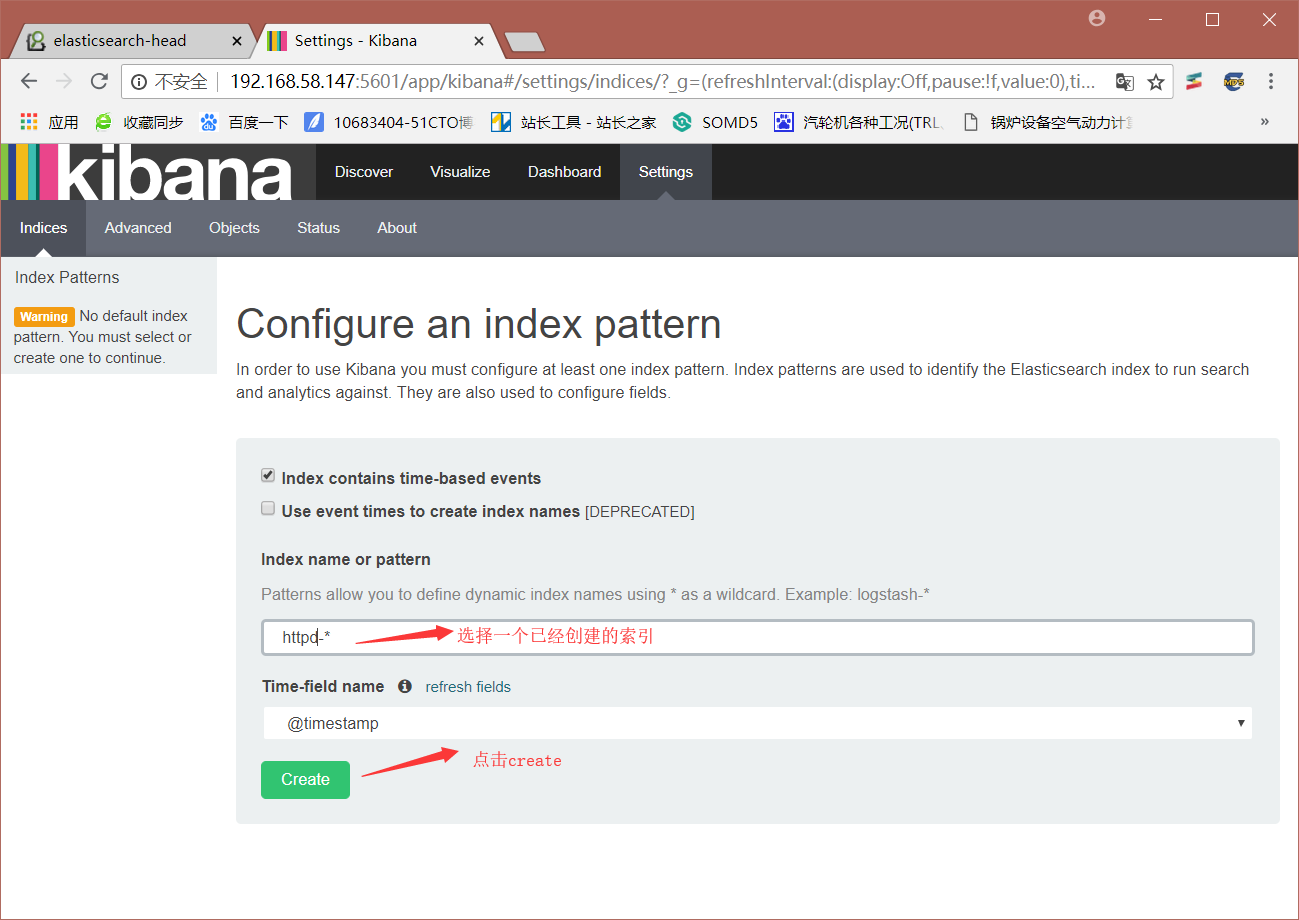
Task: Click the browser address bar URL
Action: [x=663, y=82]
